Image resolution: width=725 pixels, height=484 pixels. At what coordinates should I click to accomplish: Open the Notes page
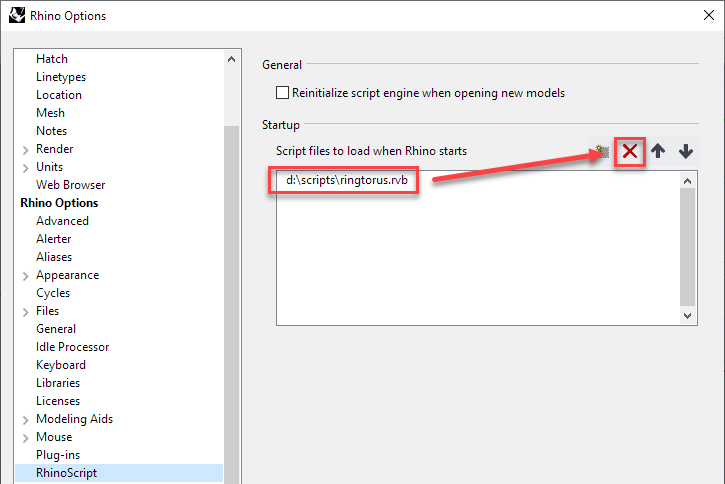pyautogui.click(x=51, y=131)
